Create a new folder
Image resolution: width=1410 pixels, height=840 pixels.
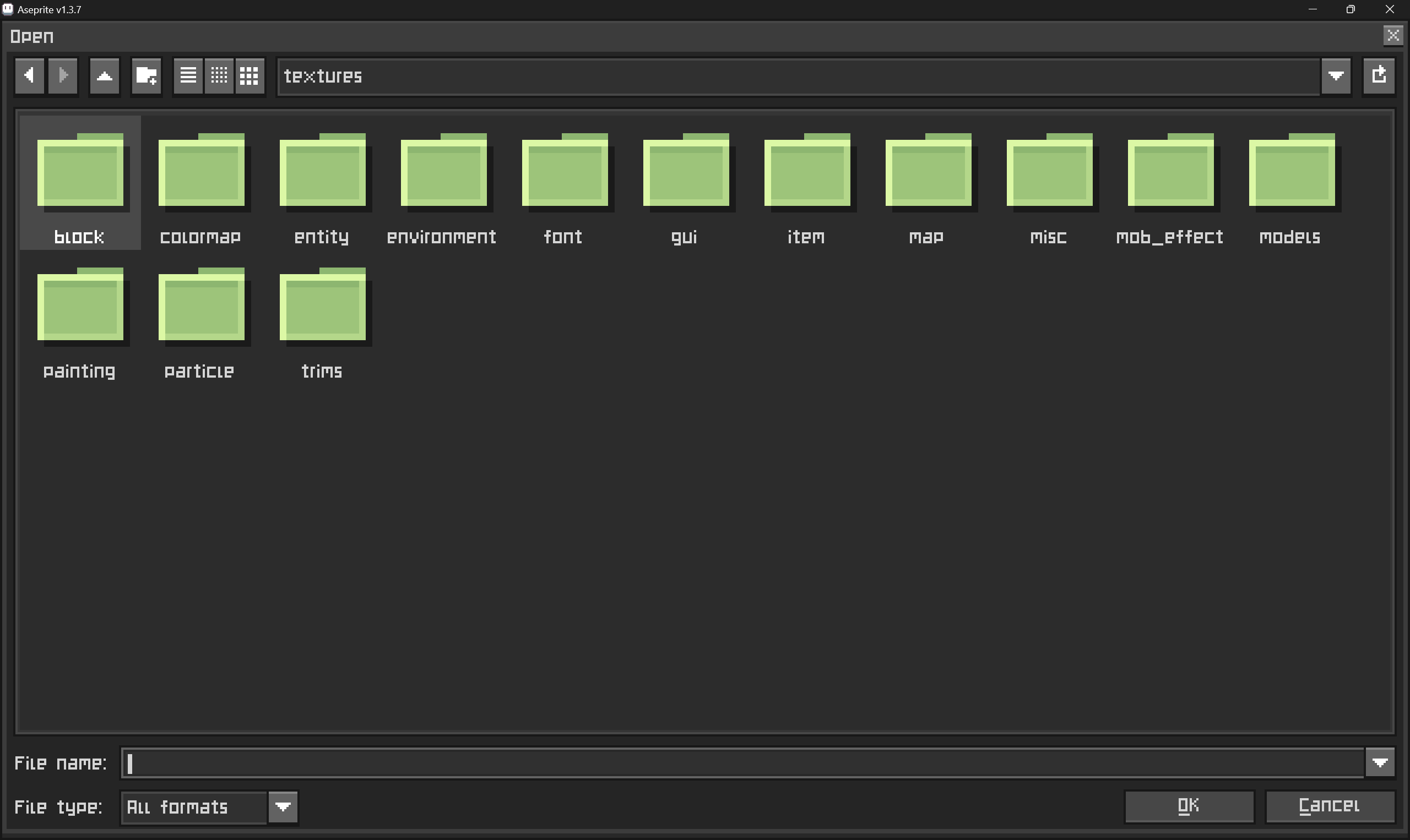[x=147, y=75]
